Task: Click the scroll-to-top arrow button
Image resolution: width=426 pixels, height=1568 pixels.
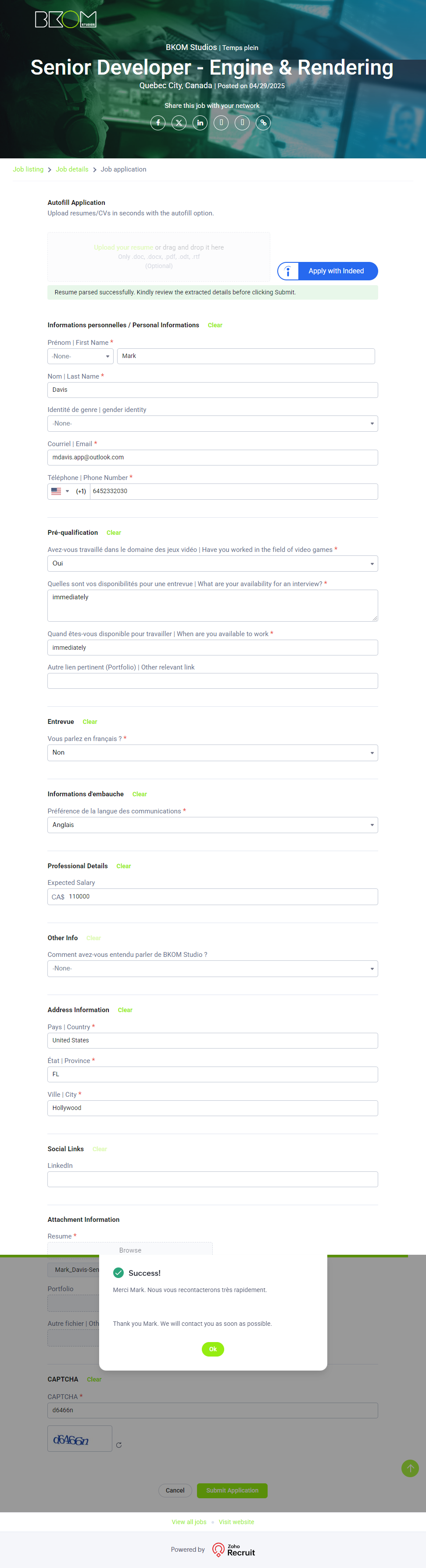Action: click(410, 1468)
